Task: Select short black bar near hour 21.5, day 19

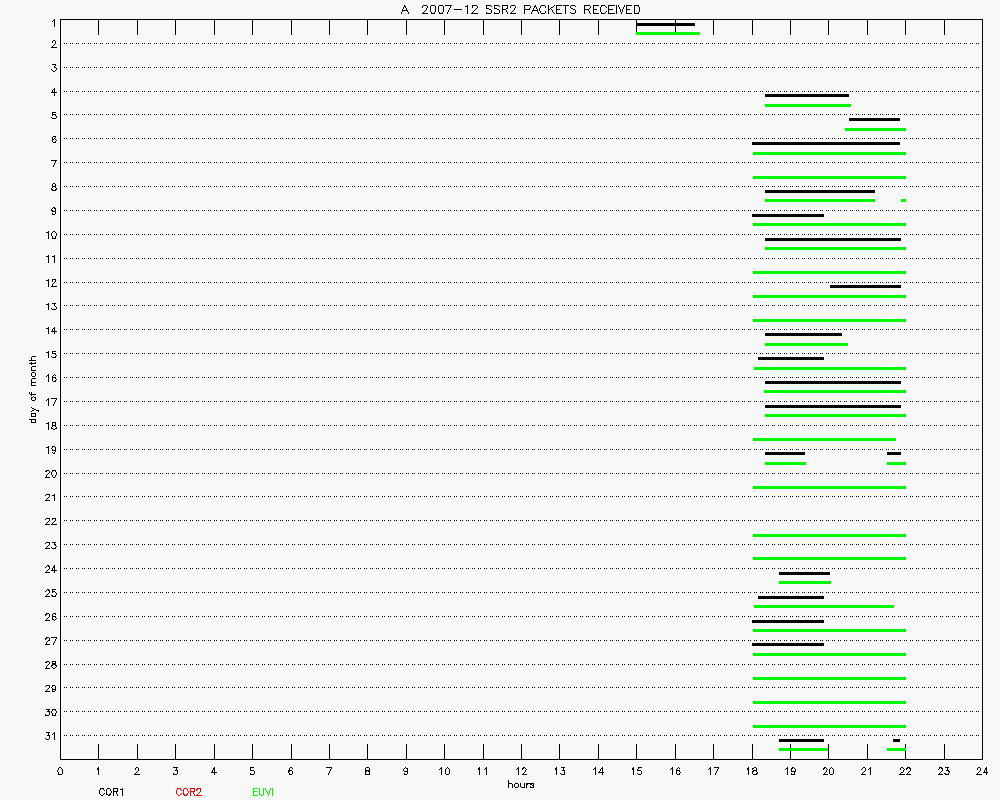Action: click(893, 454)
